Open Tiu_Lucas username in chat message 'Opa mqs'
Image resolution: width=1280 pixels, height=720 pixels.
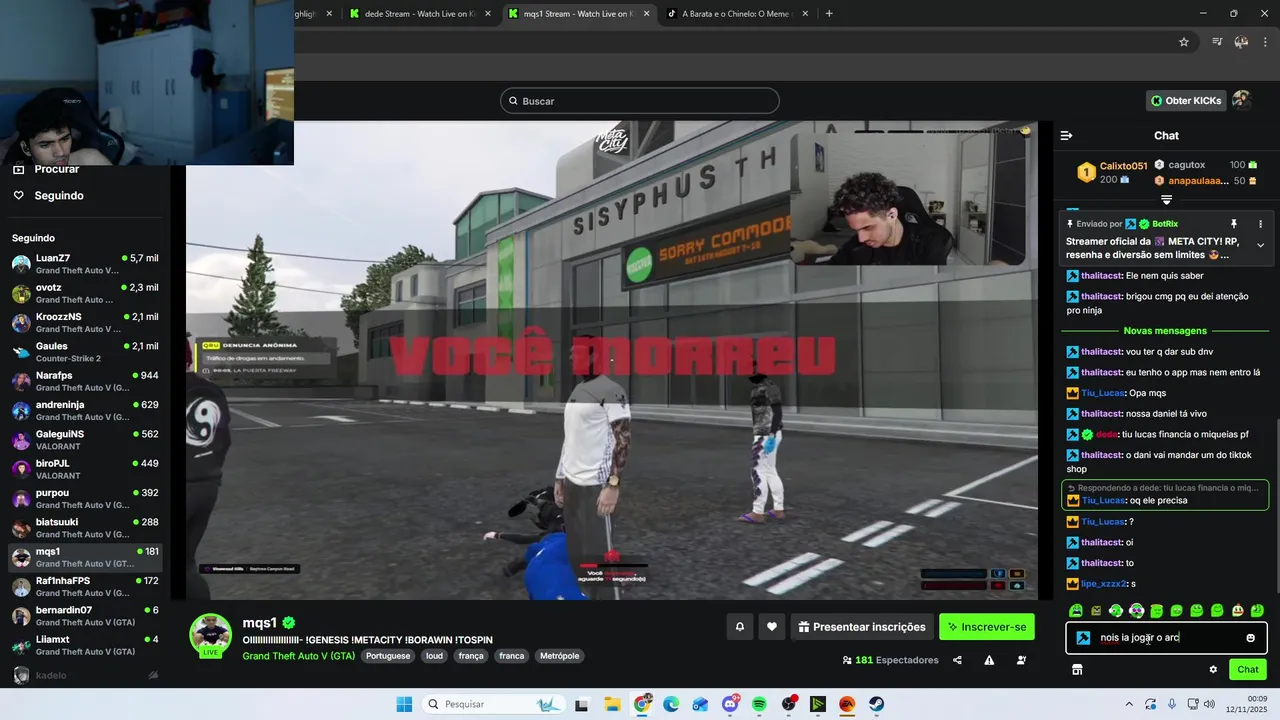pyautogui.click(x=1103, y=393)
